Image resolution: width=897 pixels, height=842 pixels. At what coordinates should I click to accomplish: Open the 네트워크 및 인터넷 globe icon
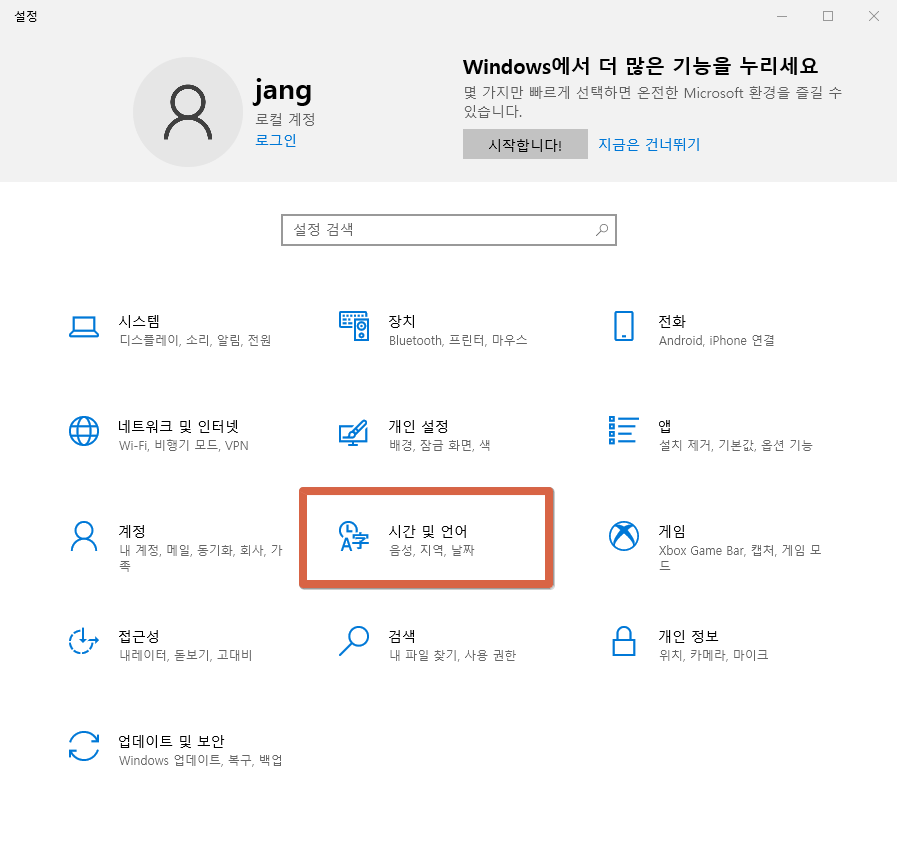click(84, 431)
